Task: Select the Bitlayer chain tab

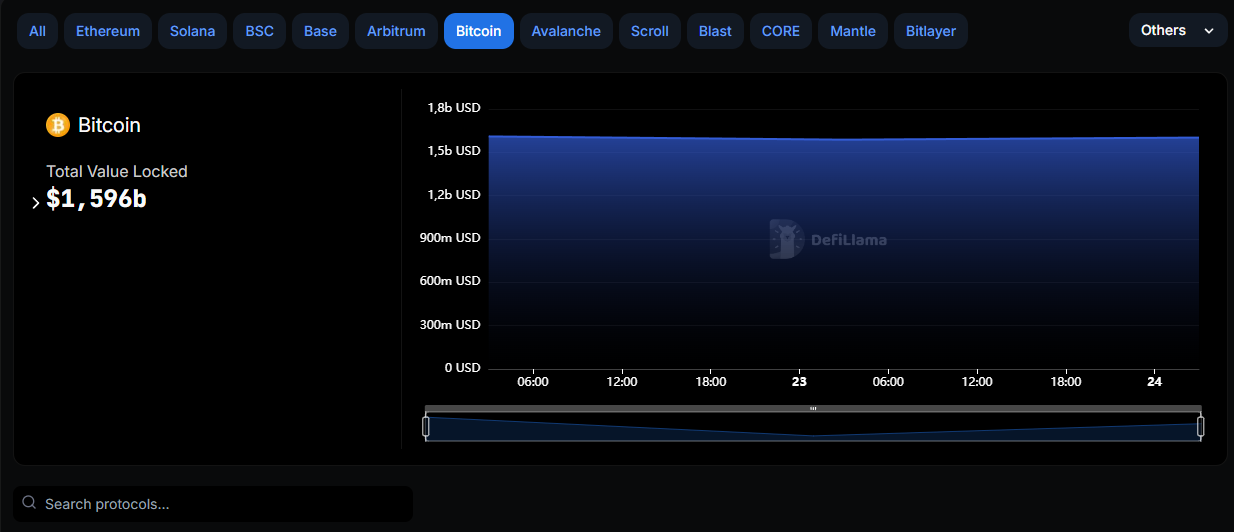Action: pos(930,31)
